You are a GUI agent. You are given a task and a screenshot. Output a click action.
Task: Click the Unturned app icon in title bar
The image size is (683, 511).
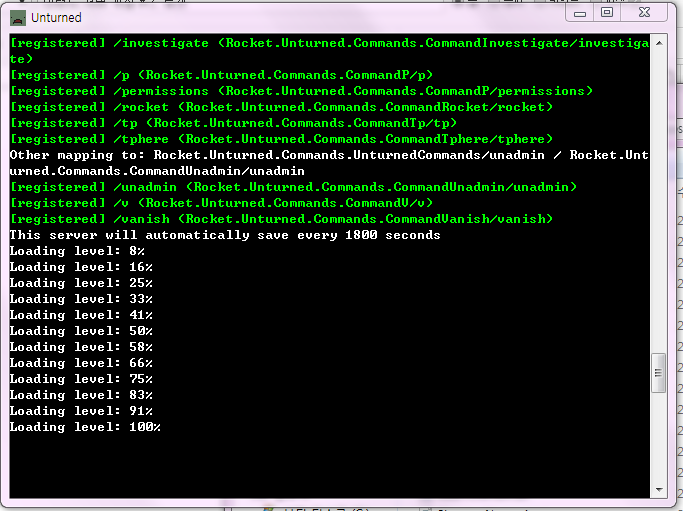click(18, 18)
